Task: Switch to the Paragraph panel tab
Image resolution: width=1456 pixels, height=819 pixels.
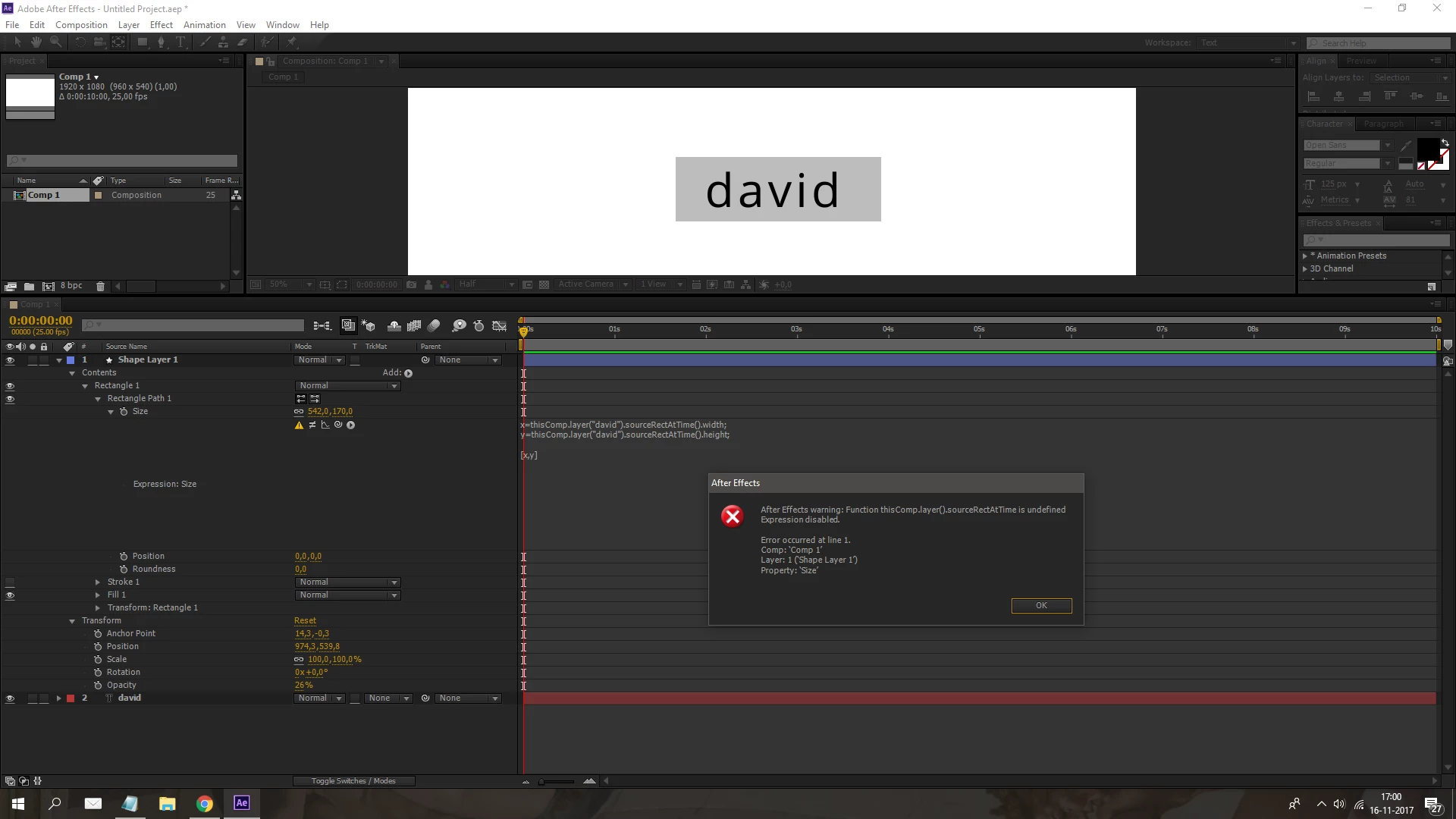Action: tap(1383, 124)
